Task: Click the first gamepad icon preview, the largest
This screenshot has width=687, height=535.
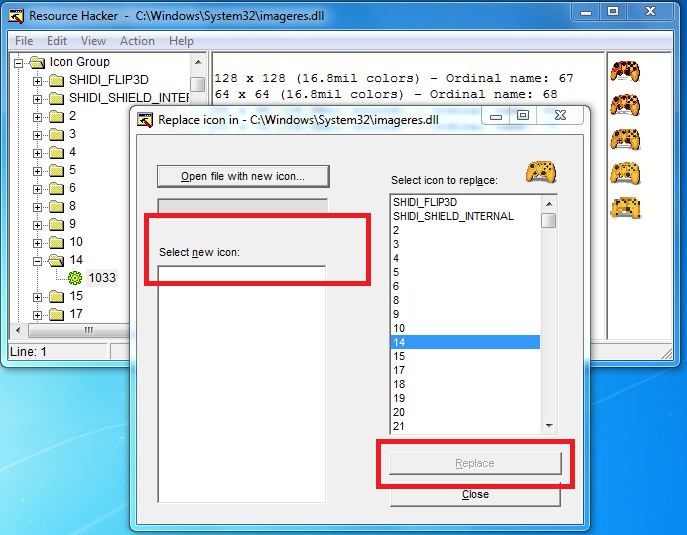Action: pyautogui.click(x=625, y=71)
